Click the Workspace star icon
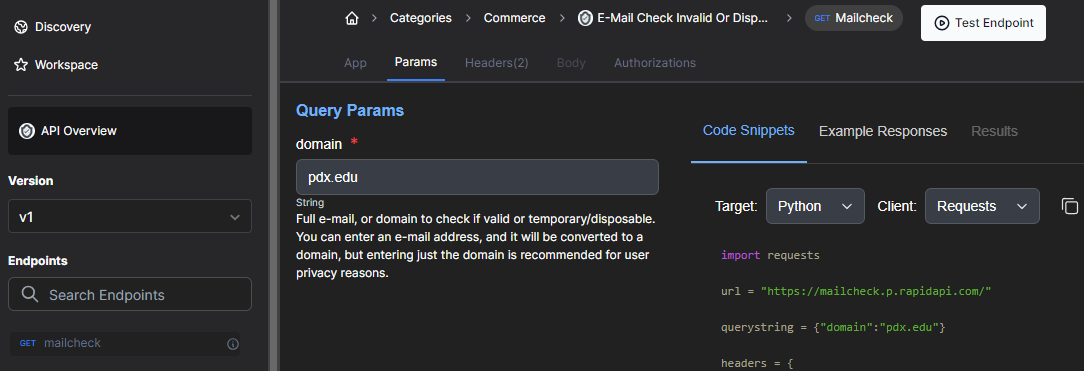The image size is (1084, 371). 21,65
